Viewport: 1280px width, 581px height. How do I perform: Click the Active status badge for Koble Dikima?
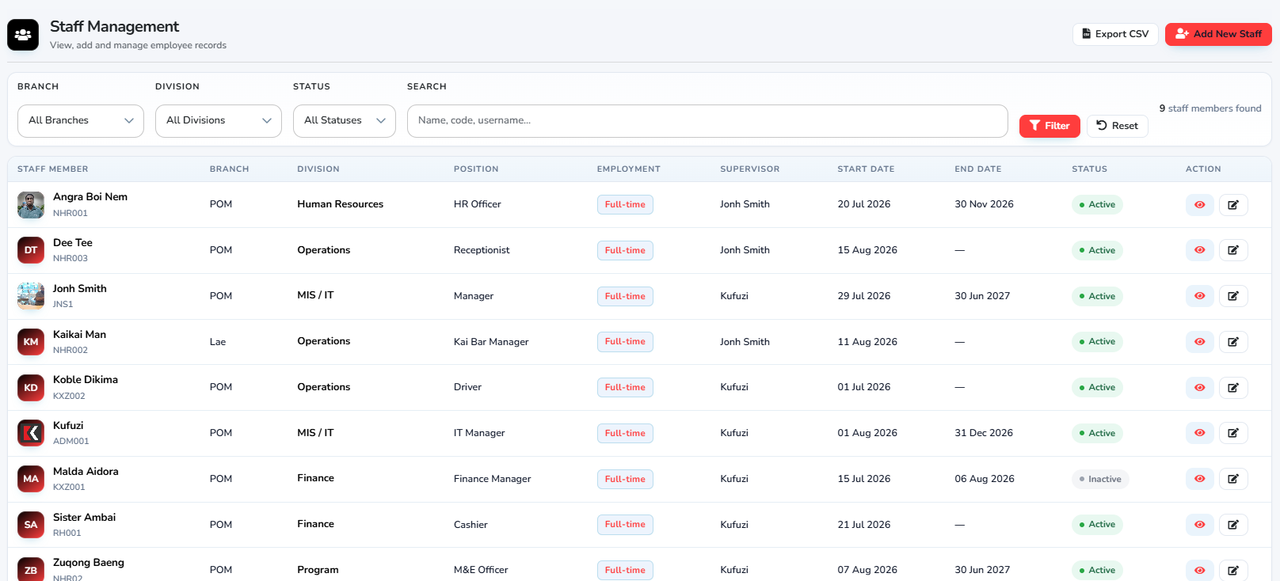[1097, 387]
